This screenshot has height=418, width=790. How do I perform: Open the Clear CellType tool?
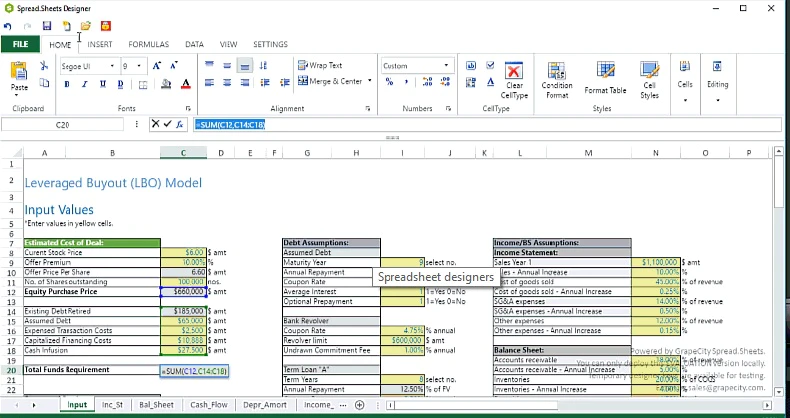(514, 81)
